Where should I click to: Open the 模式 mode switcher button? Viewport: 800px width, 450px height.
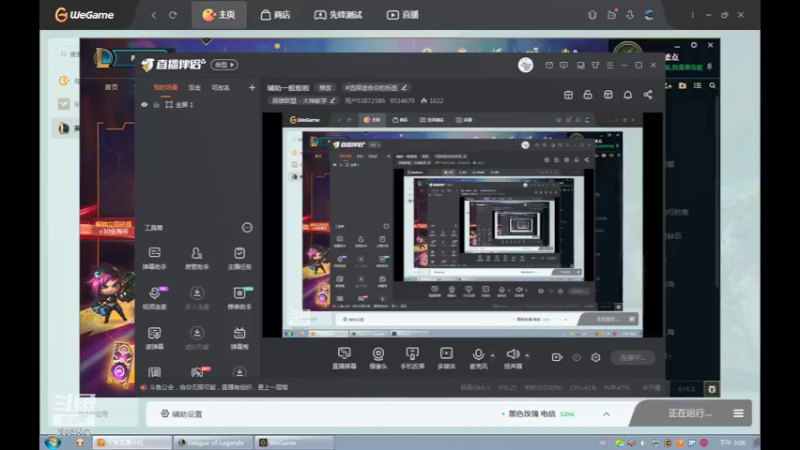click(x=224, y=65)
